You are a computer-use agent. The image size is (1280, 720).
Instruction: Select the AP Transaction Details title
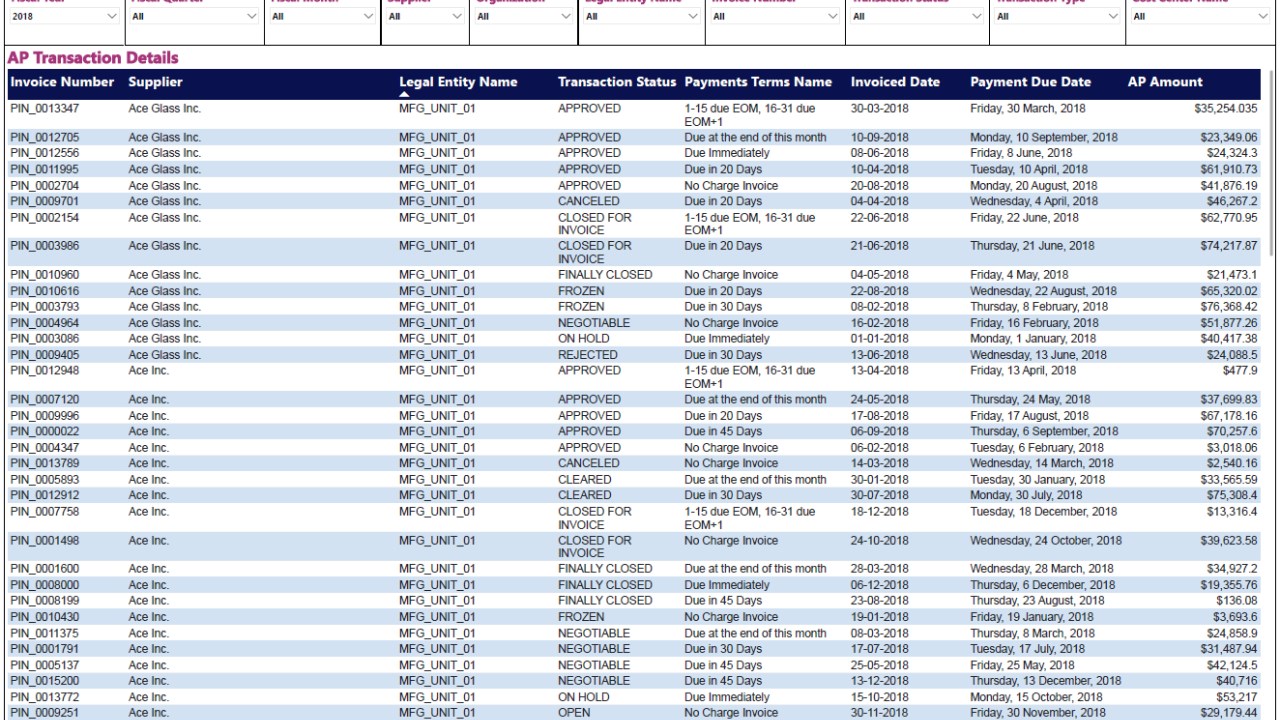[93, 58]
